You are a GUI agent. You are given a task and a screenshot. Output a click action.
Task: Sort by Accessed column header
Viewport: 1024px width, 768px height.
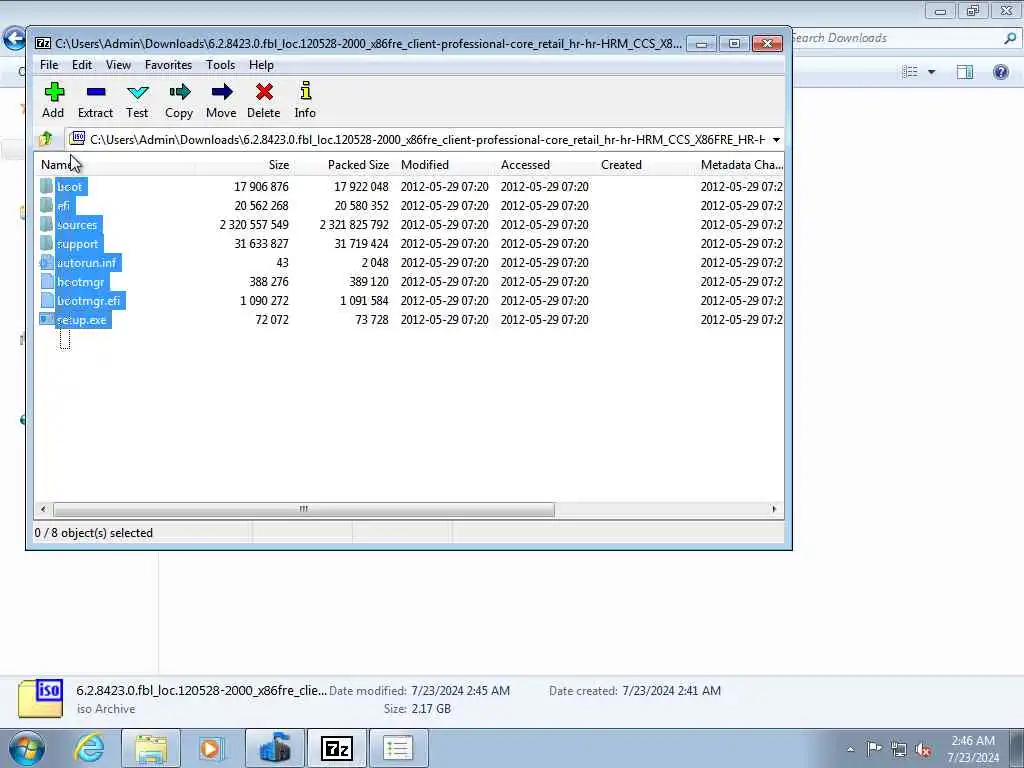pos(545,165)
